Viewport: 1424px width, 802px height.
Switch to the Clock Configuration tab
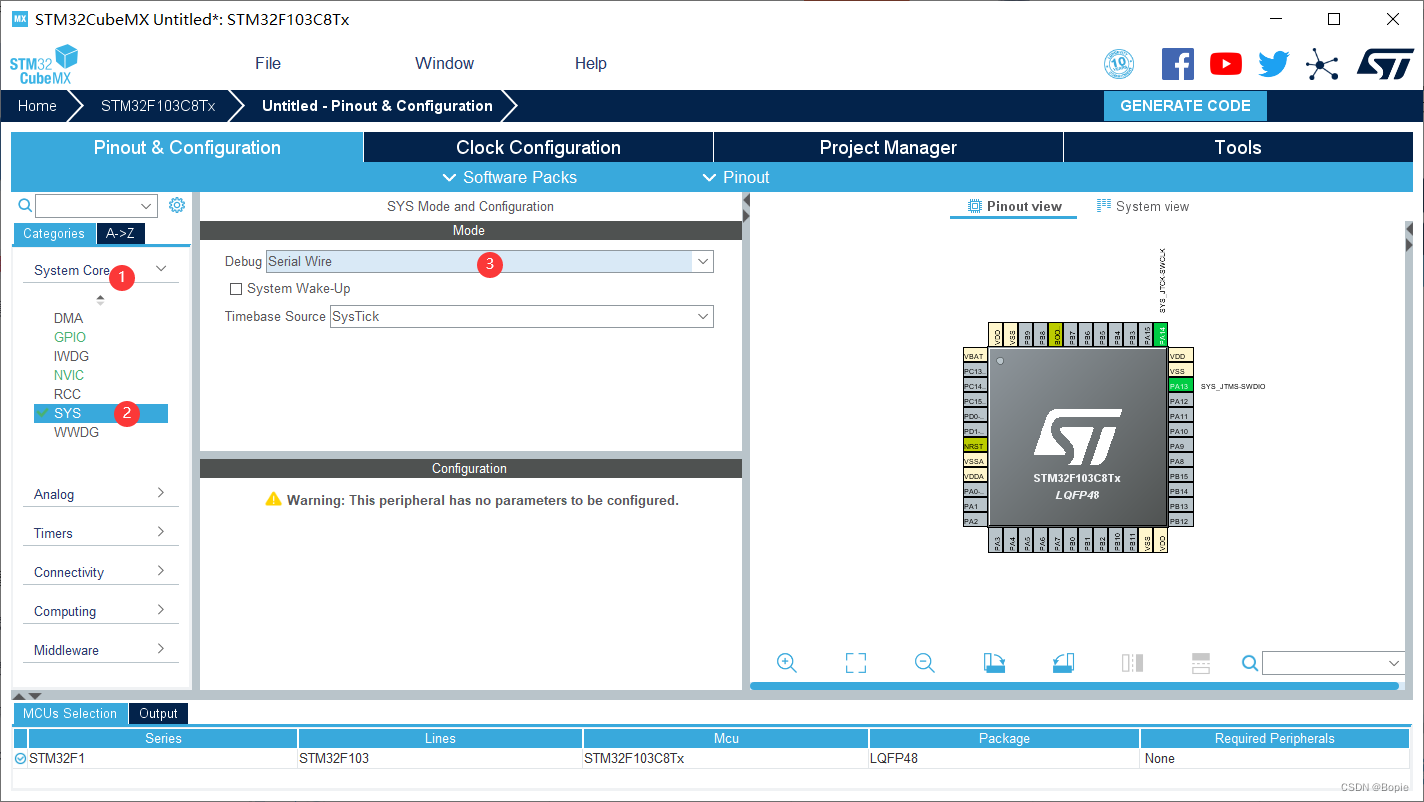click(x=537, y=147)
